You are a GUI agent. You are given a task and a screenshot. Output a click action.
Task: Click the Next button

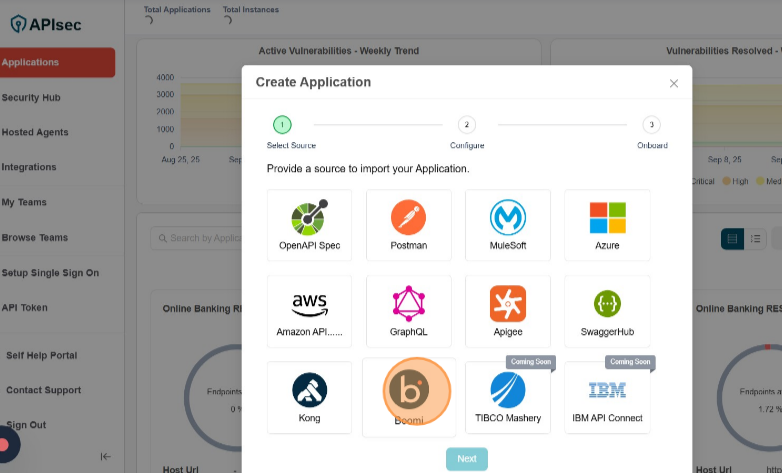467,459
